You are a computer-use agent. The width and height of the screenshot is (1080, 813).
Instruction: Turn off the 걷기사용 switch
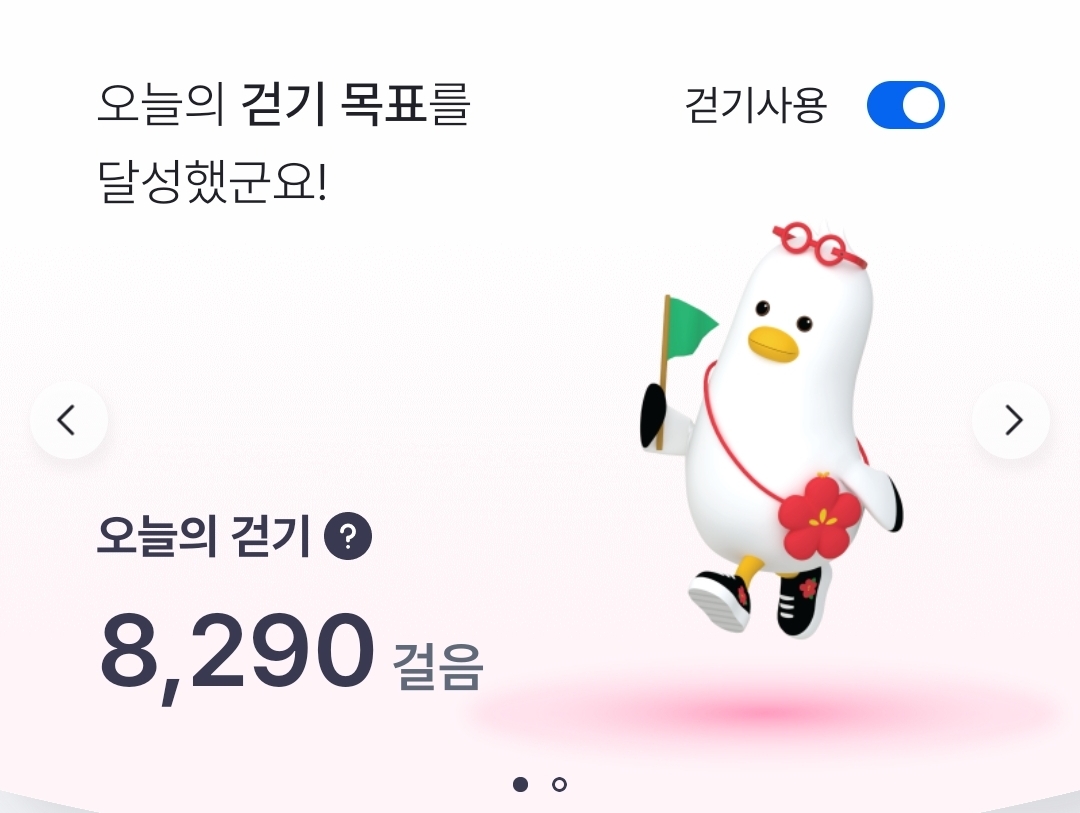click(905, 105)
